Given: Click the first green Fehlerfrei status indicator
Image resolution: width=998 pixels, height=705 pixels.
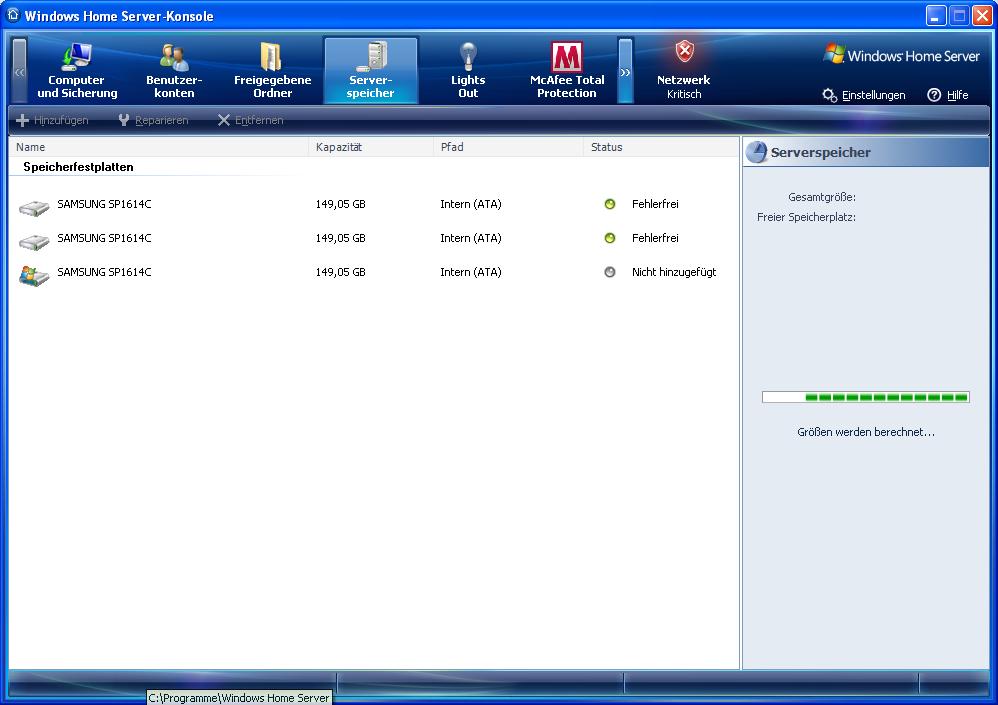Looking at the screenshot, I should click(x=610, y=204).
